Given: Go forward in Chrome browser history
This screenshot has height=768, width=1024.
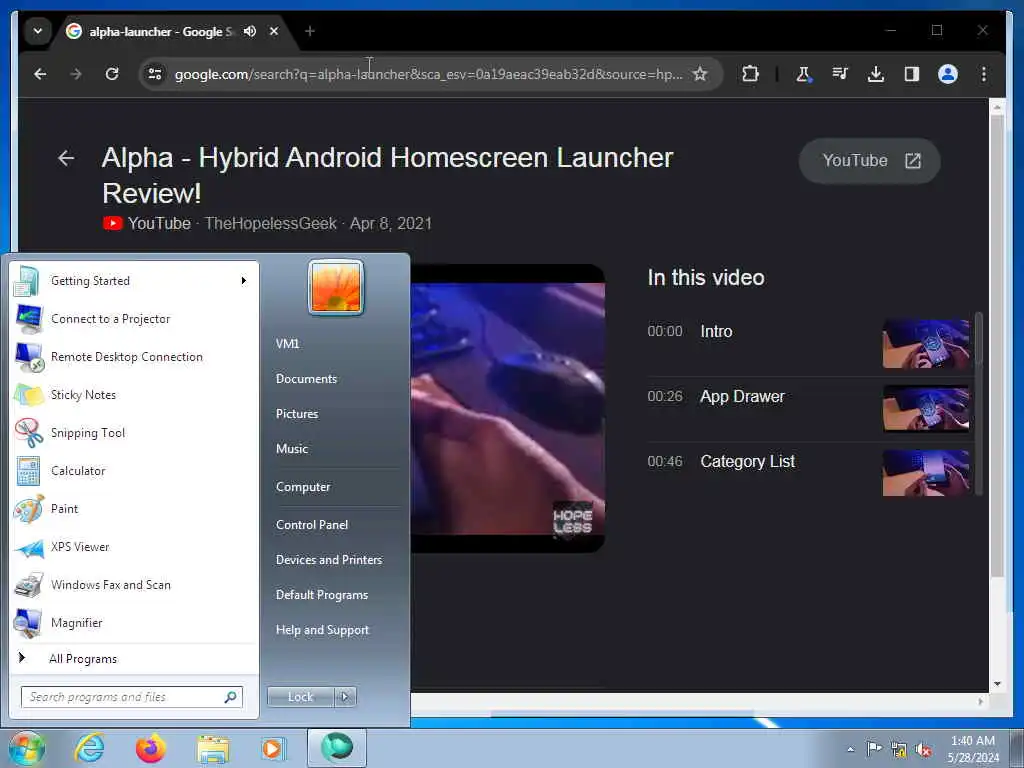Looking at the screenshot, I should click(x=76, y=74).
